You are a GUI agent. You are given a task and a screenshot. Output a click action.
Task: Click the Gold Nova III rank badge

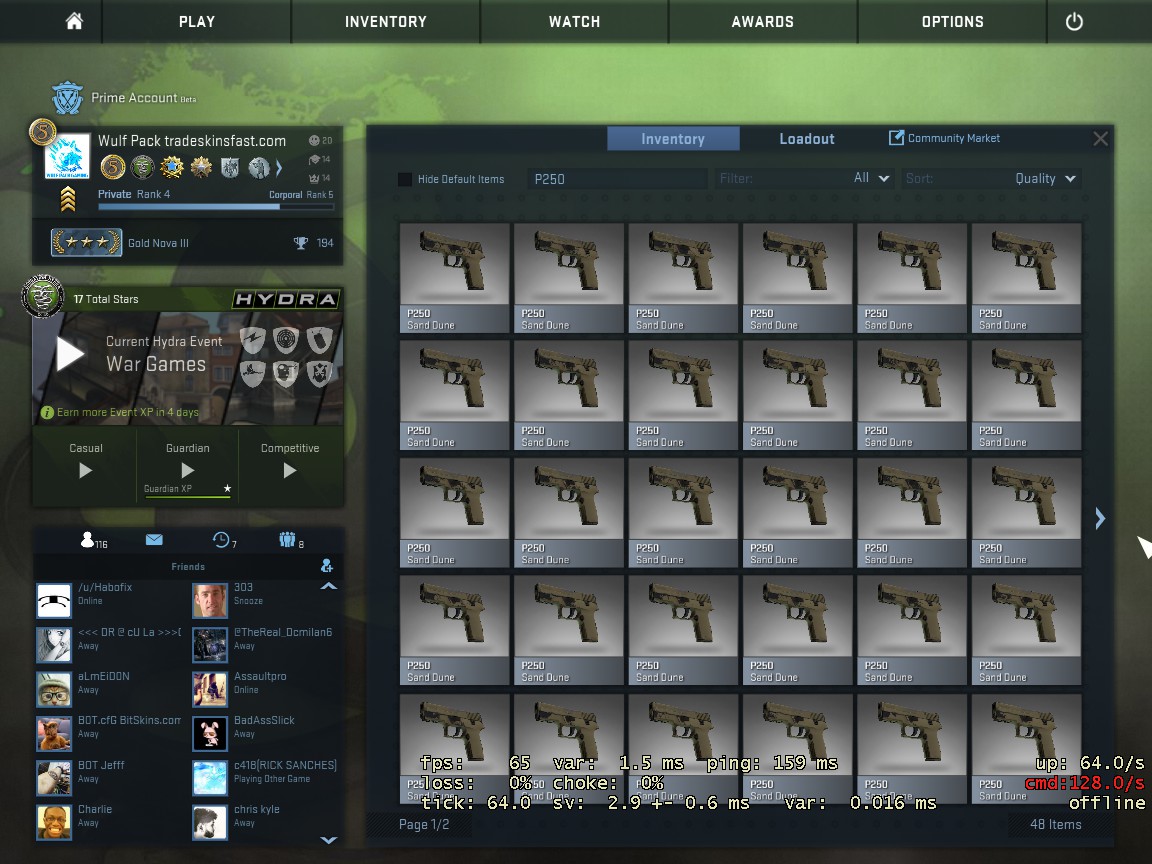(x=86, y=242)
